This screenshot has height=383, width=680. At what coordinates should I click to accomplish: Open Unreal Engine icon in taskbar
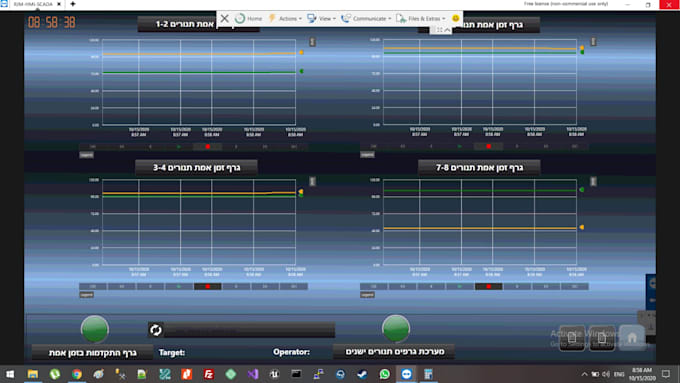pyautogui.click(x=275, y=374)
